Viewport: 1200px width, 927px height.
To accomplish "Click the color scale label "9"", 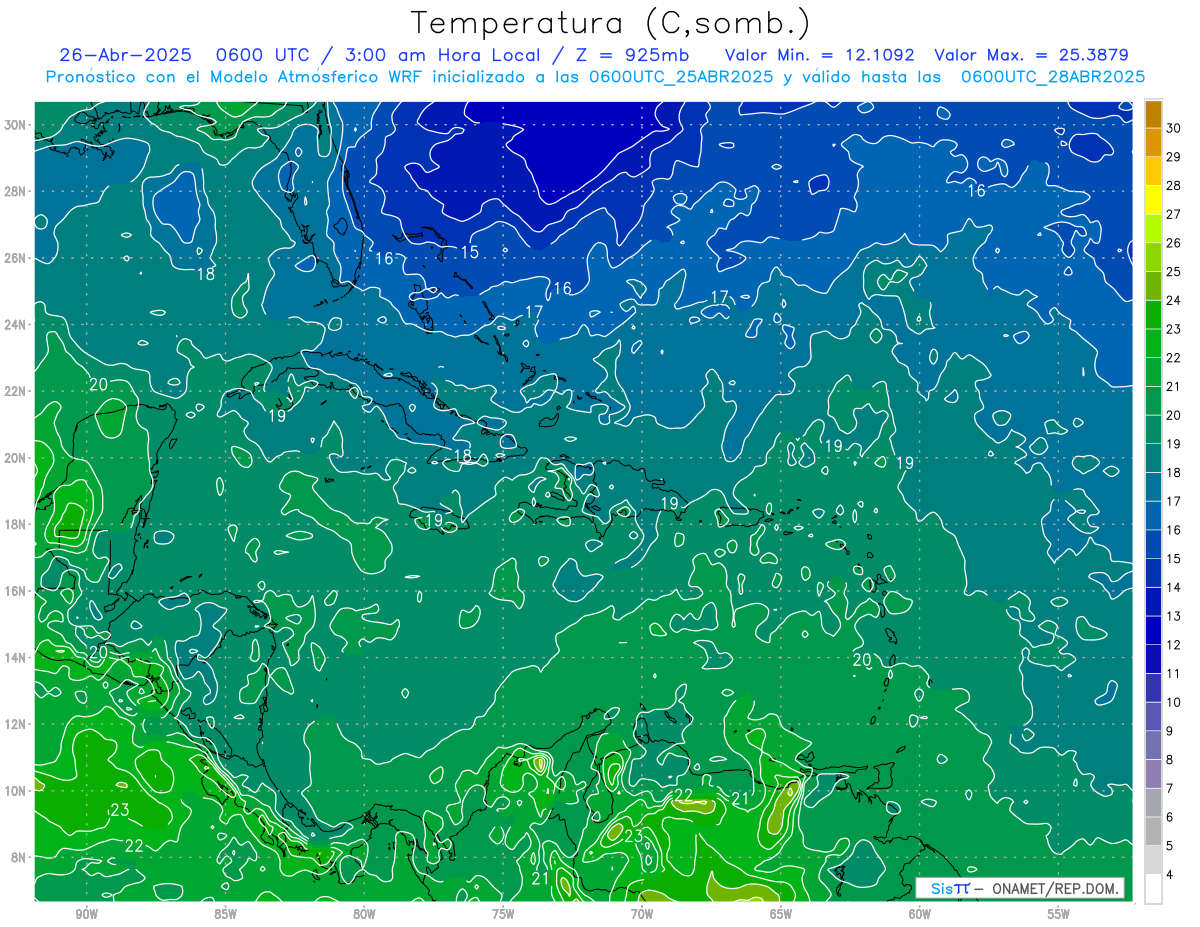I will click(1171, 731).
